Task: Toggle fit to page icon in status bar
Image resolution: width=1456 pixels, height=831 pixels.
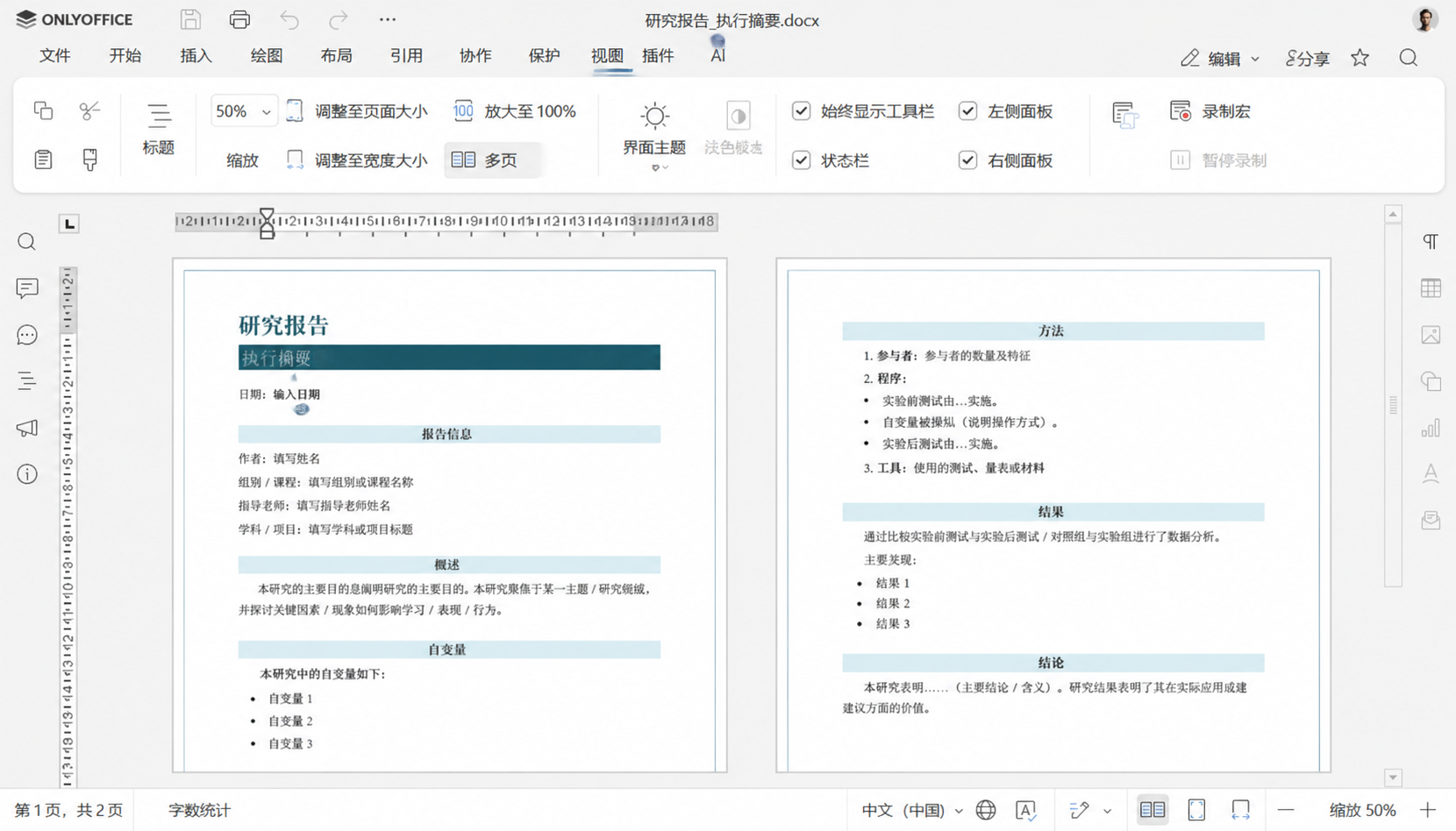Action: [1196, 810]
